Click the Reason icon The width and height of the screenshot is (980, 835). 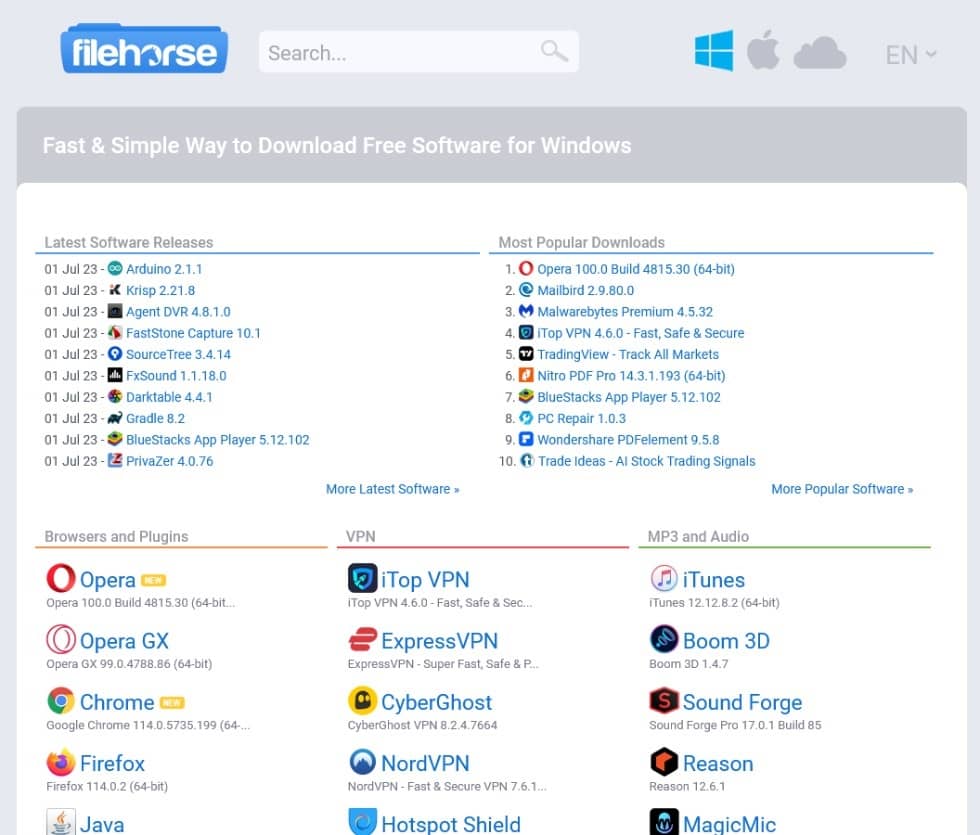[664, 762]
